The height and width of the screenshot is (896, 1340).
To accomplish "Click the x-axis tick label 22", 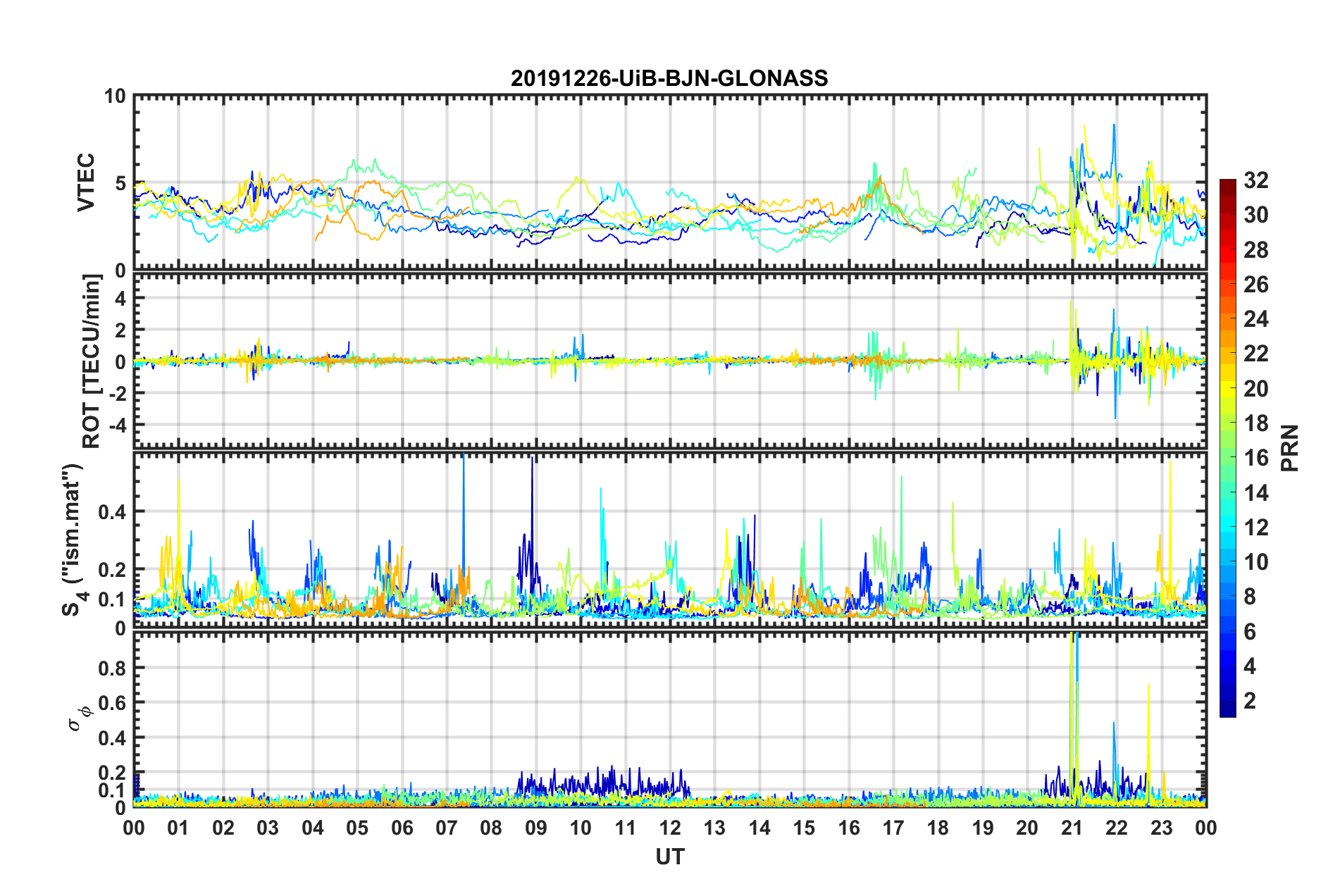I will tap(1117, 828).
